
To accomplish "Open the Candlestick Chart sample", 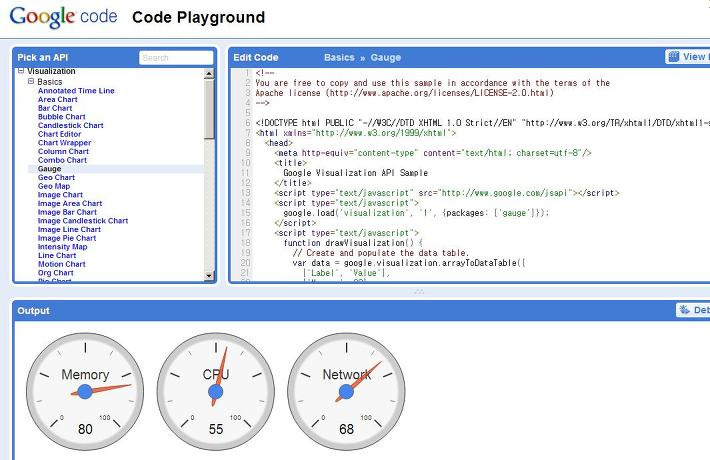I will [71, 125].
